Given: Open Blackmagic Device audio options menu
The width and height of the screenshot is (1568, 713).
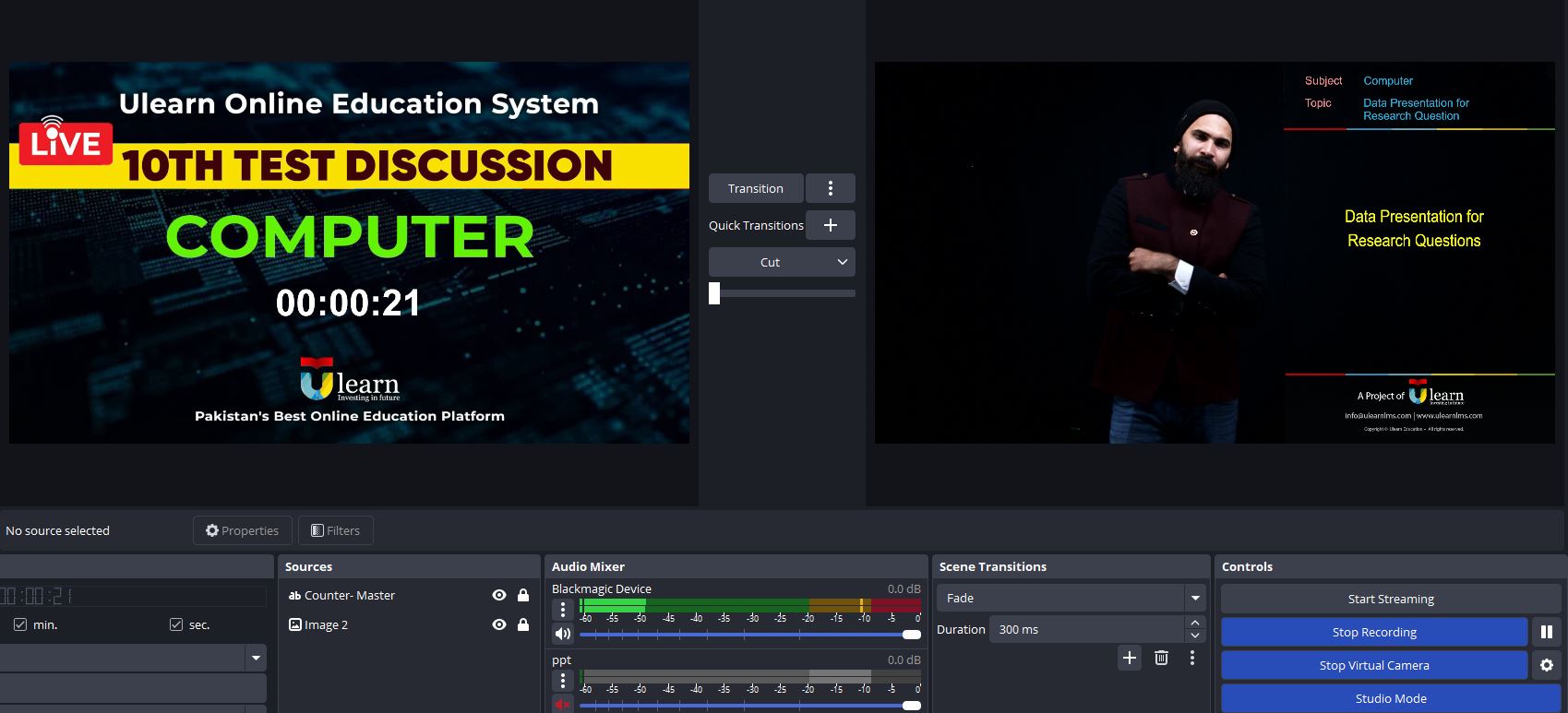Looking at the screenshot, I should coord(563,610).
